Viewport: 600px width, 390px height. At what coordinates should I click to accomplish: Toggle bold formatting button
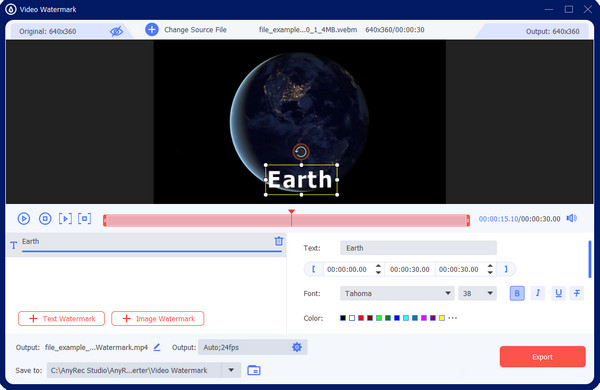pos(517,294)
